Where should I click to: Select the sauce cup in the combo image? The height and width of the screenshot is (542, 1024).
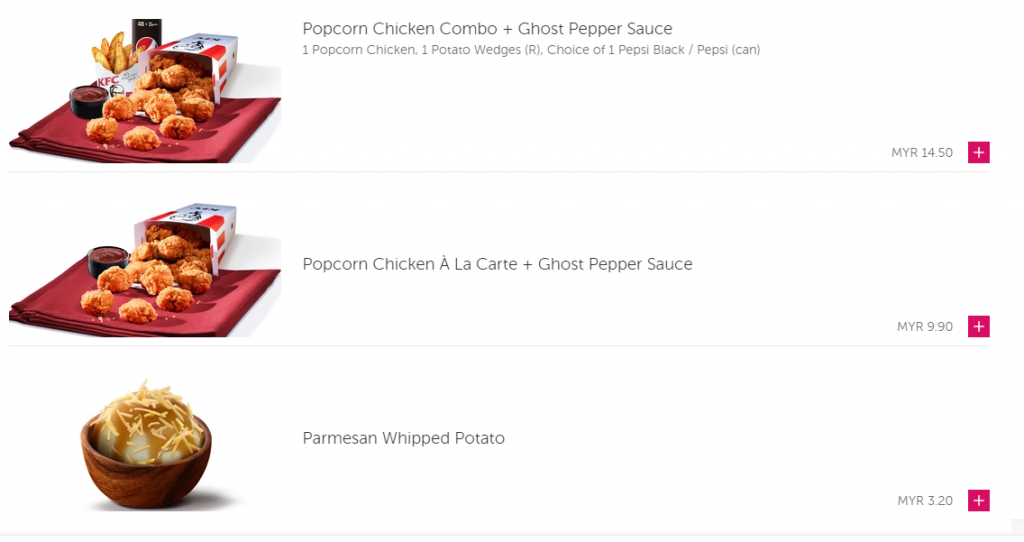click(x=88, y=100)
